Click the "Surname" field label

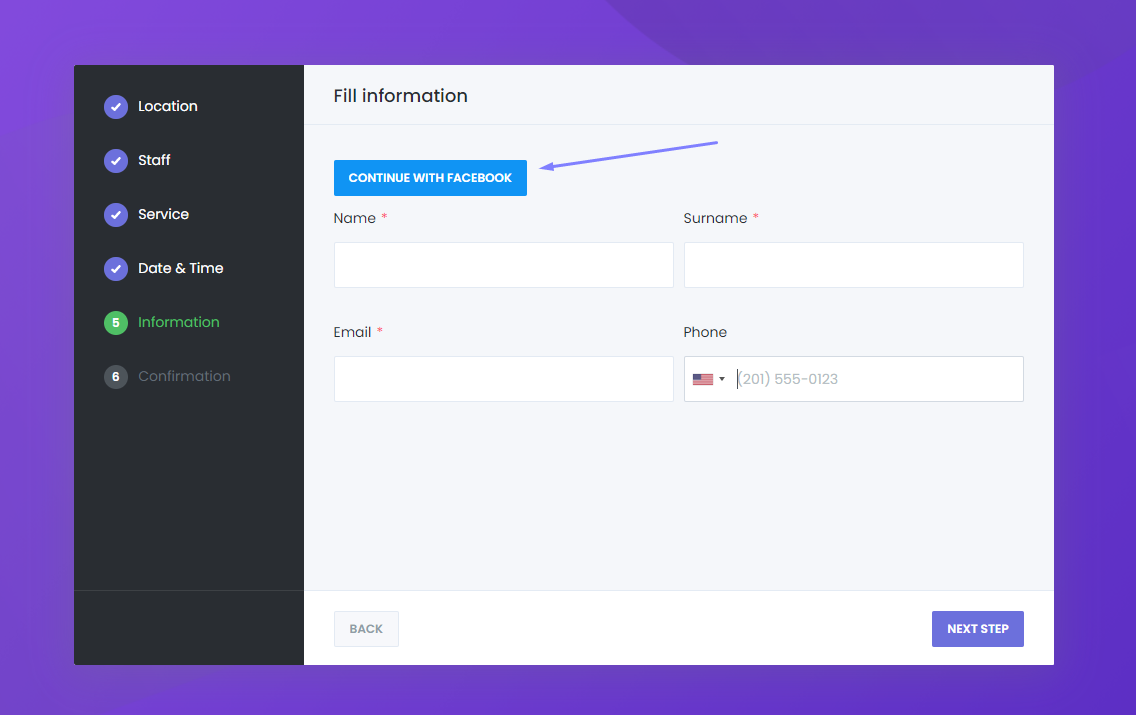(x=715, y=218)
